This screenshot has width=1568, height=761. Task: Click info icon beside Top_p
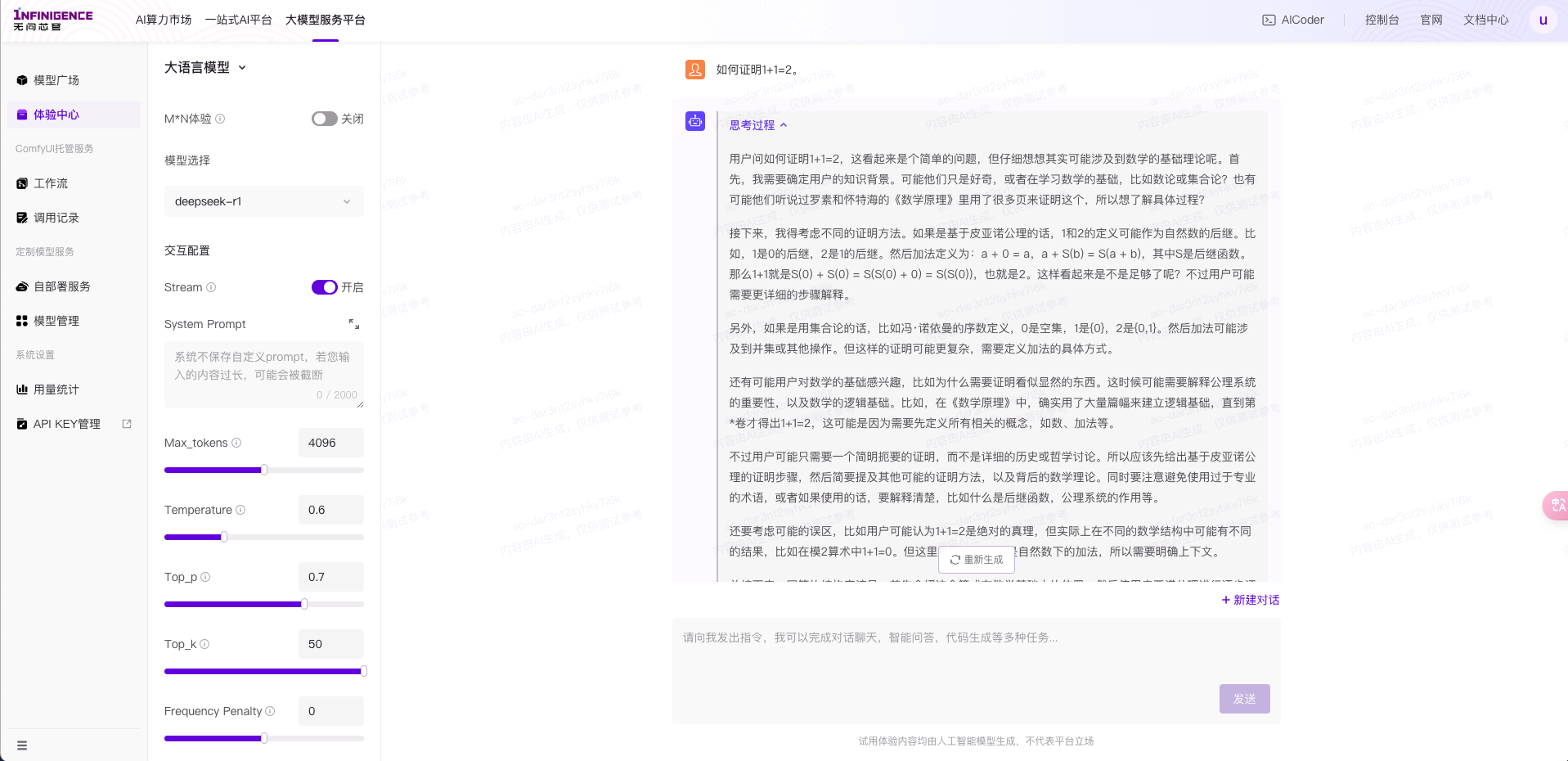(x=205, y=577)
